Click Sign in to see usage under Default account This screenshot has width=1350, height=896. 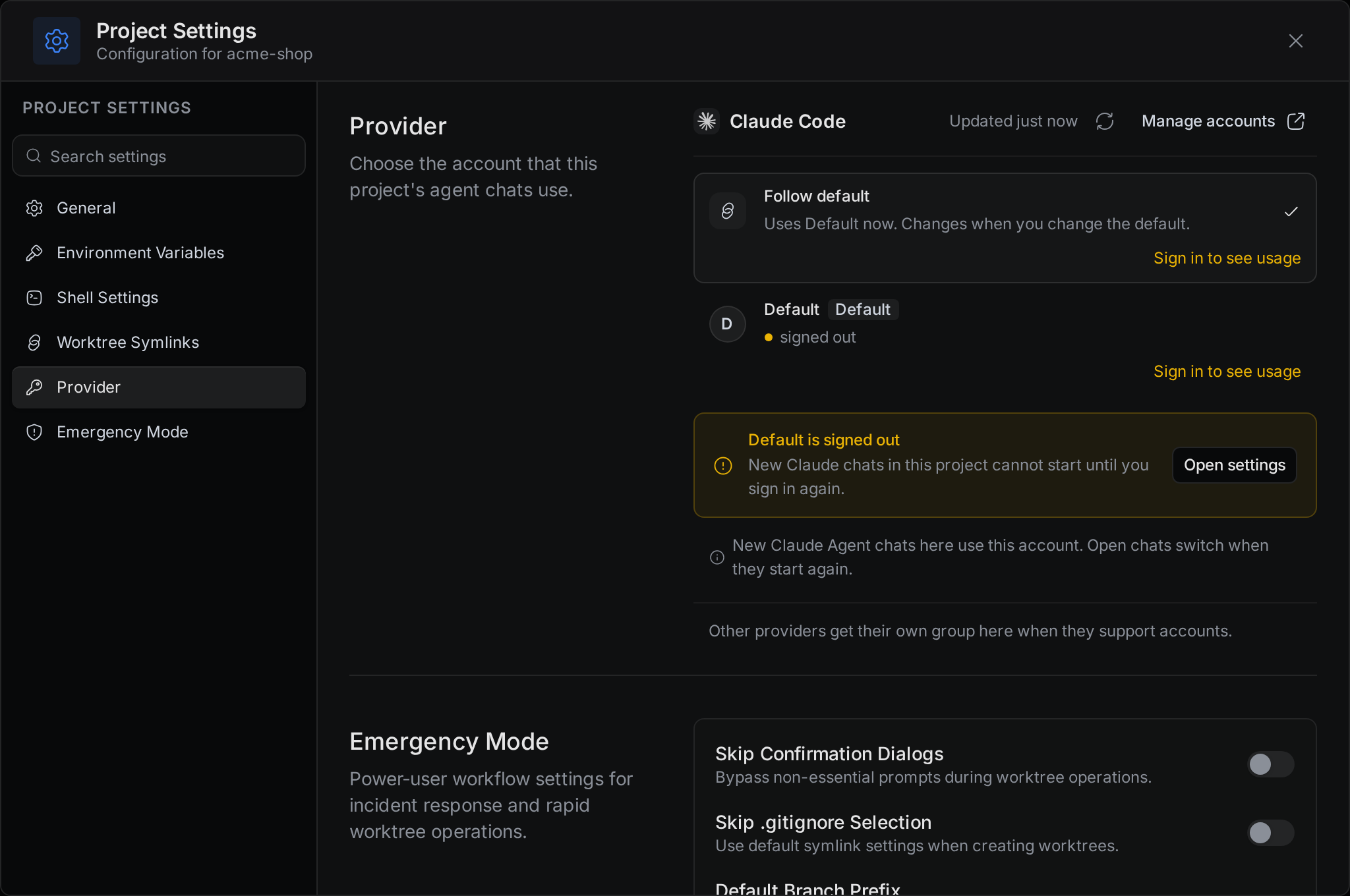click(x=1227, y=372)
